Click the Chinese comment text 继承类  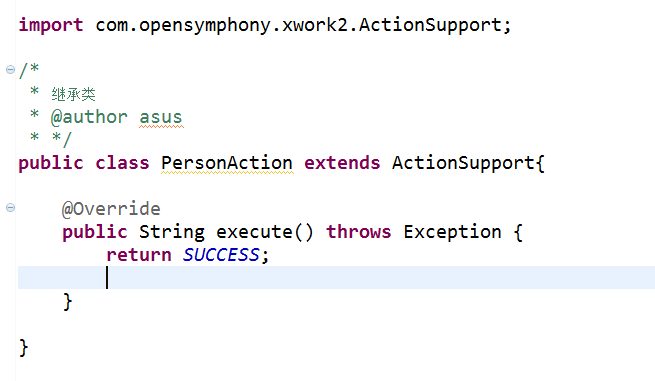(x=74, y=94)
